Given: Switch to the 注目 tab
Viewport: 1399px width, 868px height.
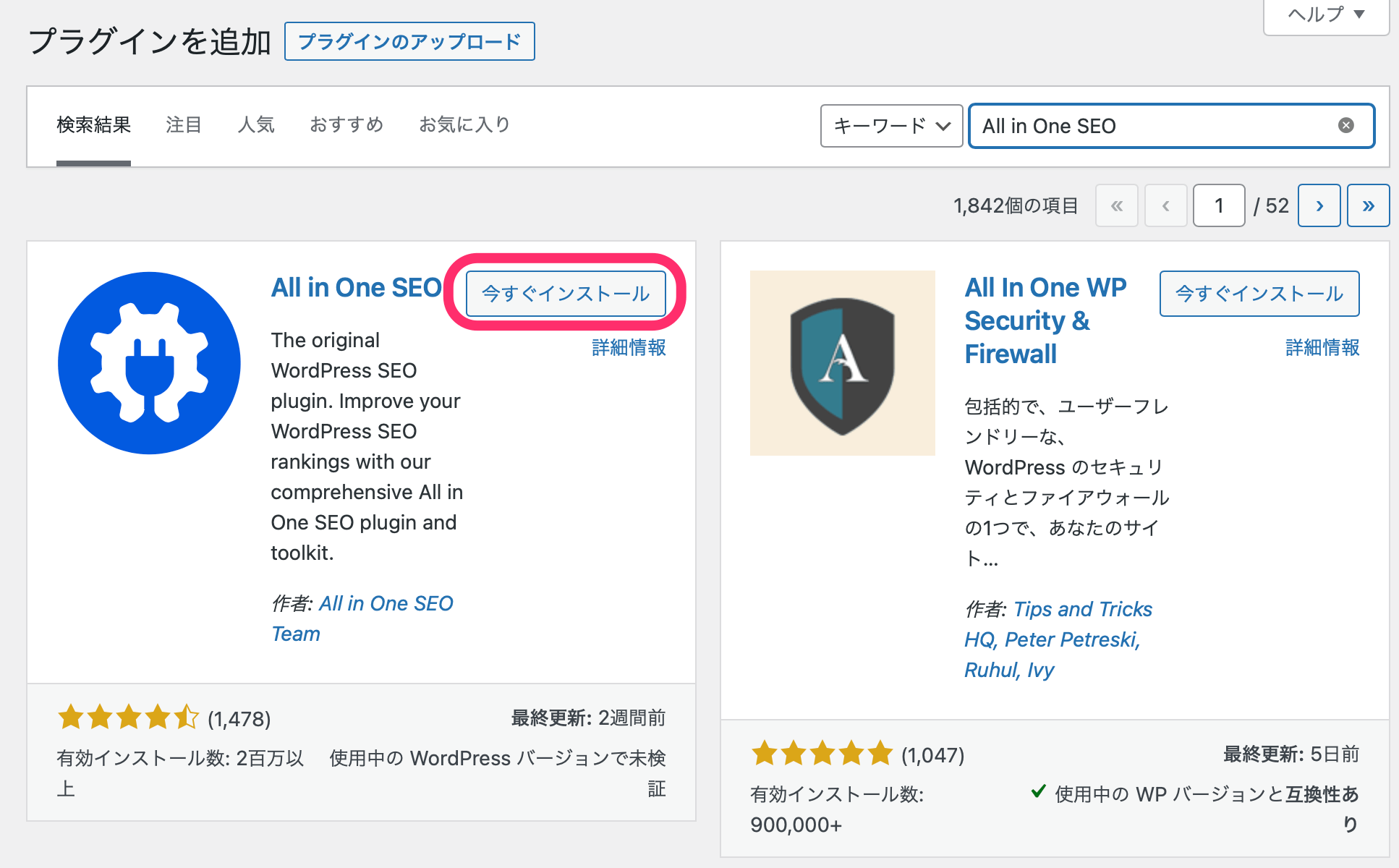Looking at the screenshot, I should click(x=184, y=125).
